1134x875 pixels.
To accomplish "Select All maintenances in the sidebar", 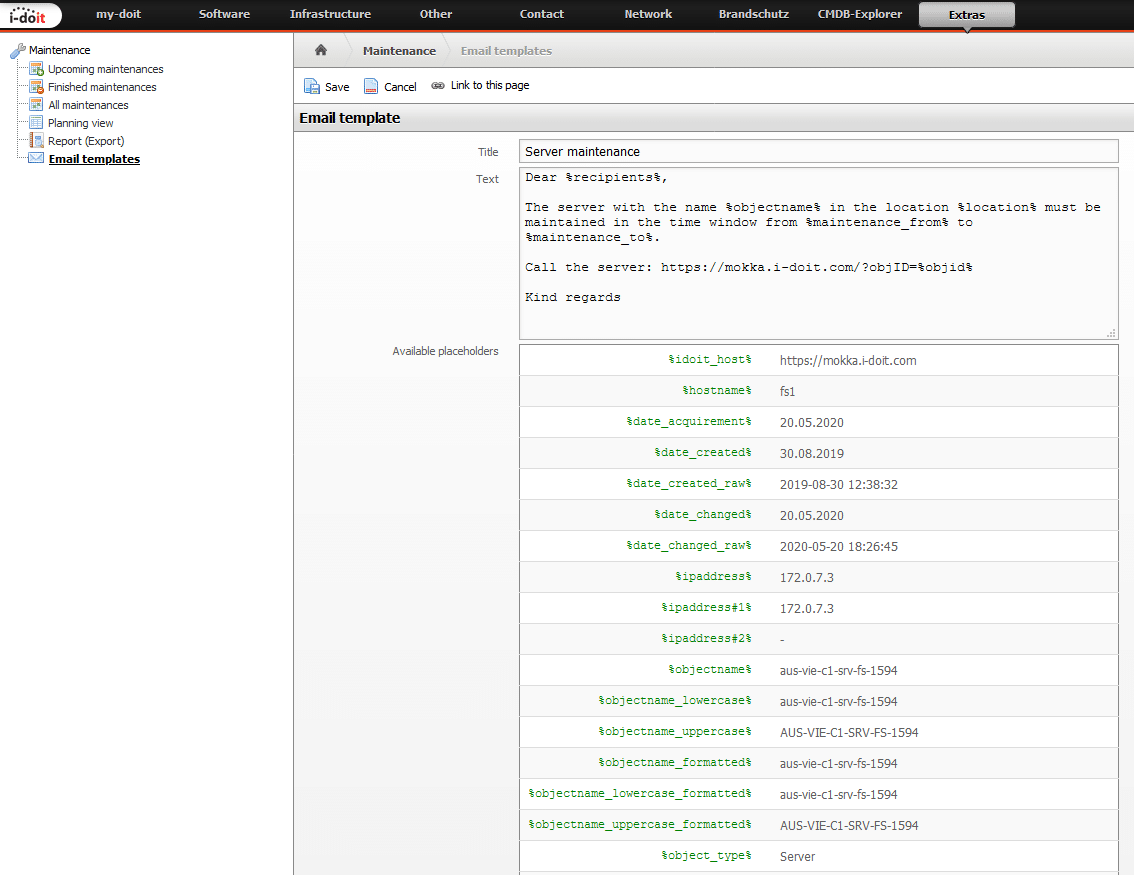I will pos(87,105).
